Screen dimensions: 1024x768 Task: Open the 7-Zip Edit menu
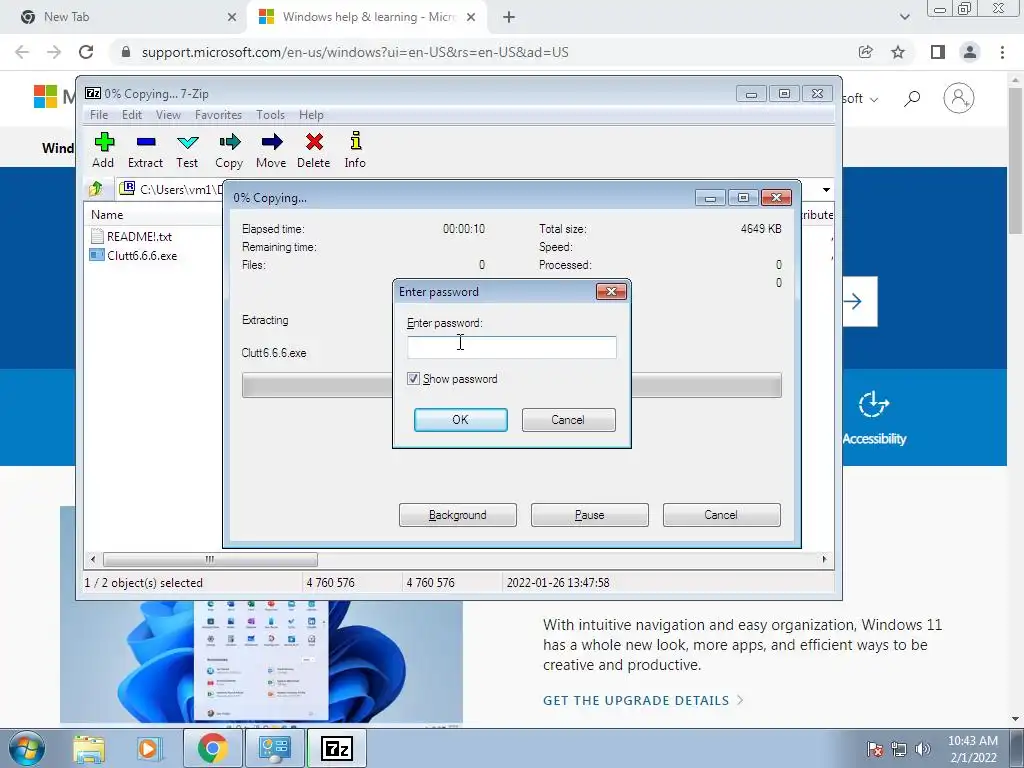pyautogui.click(x=132, y=115)
